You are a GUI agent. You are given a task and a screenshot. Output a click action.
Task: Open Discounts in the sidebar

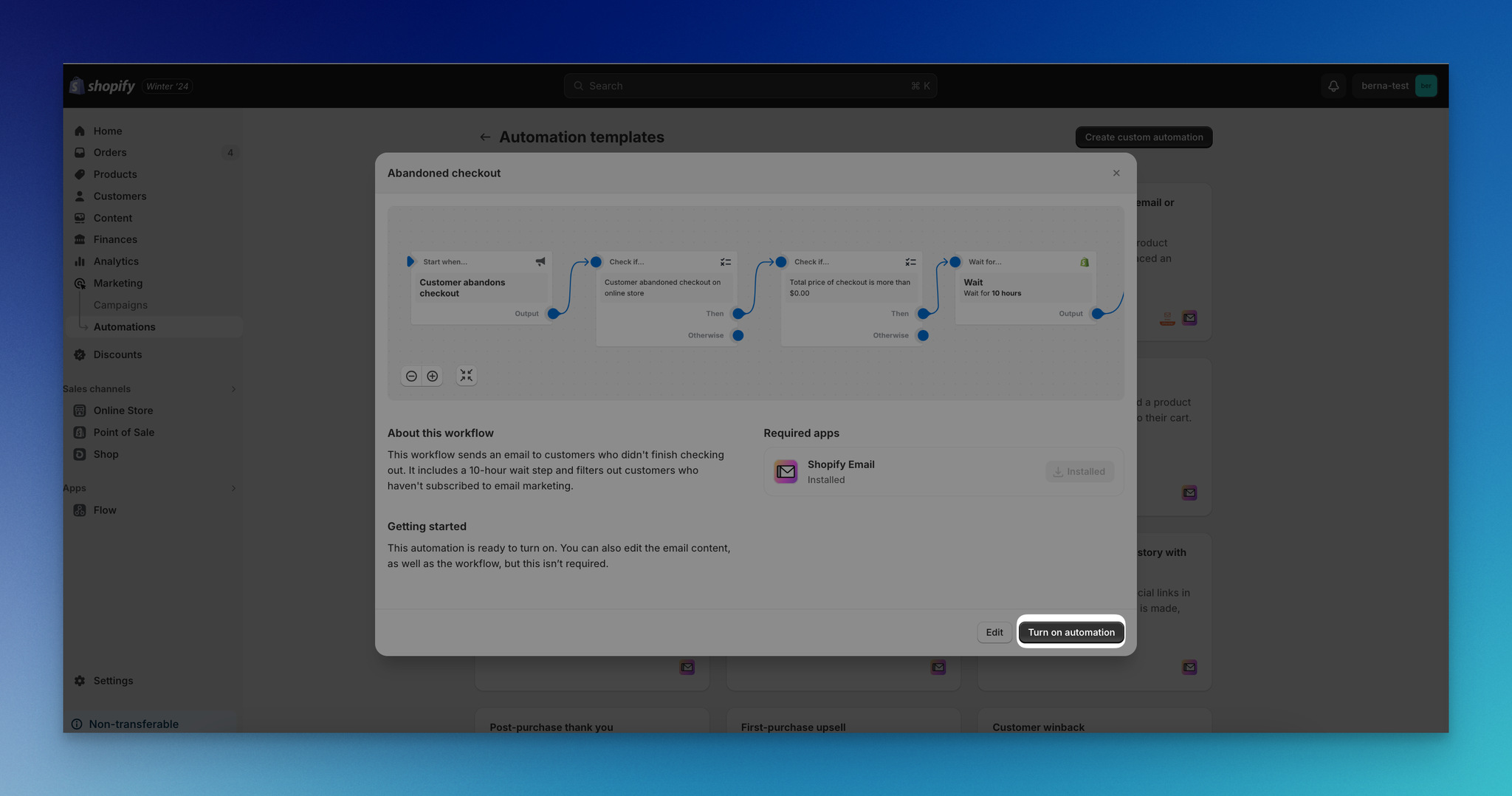point(154,354)
